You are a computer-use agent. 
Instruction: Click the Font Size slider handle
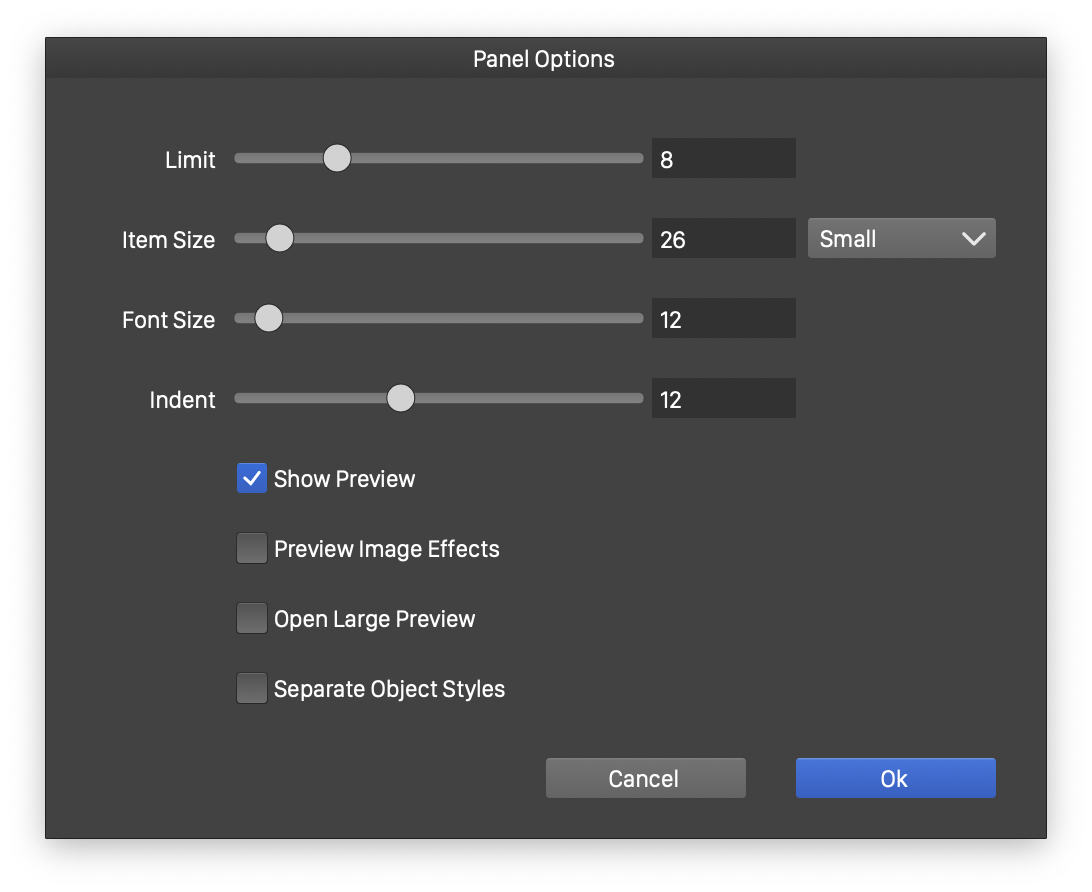point(268,318)
